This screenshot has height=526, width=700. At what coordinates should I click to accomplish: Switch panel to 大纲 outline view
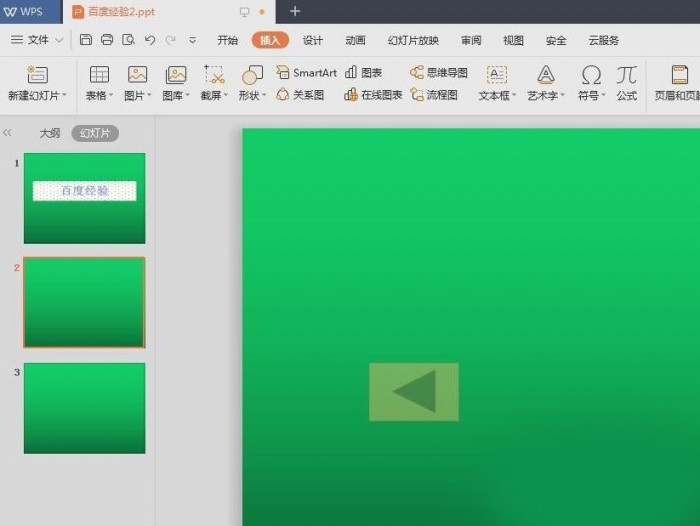click(x=50, y=133)
